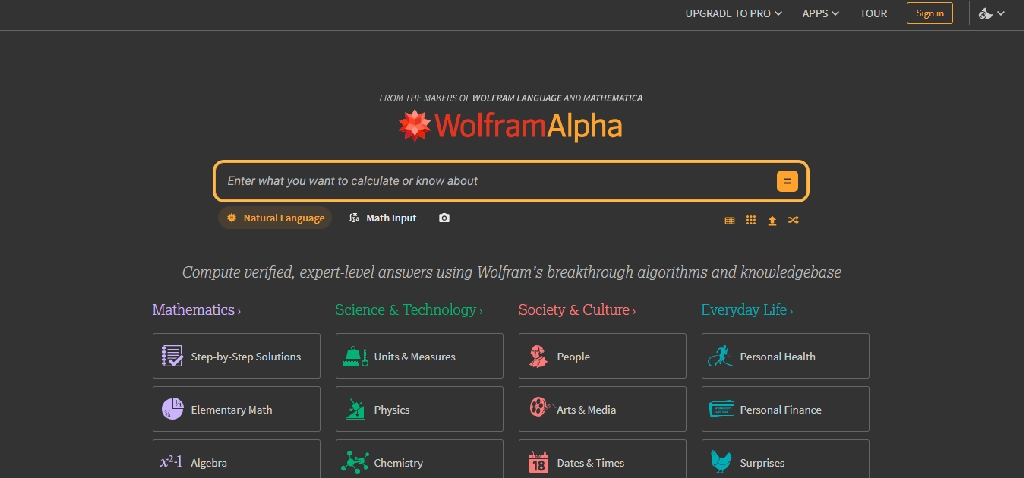The image size is (1024, 478).
Task: Open the theme and language settings dropdown
Action: (x=991, y=13)
